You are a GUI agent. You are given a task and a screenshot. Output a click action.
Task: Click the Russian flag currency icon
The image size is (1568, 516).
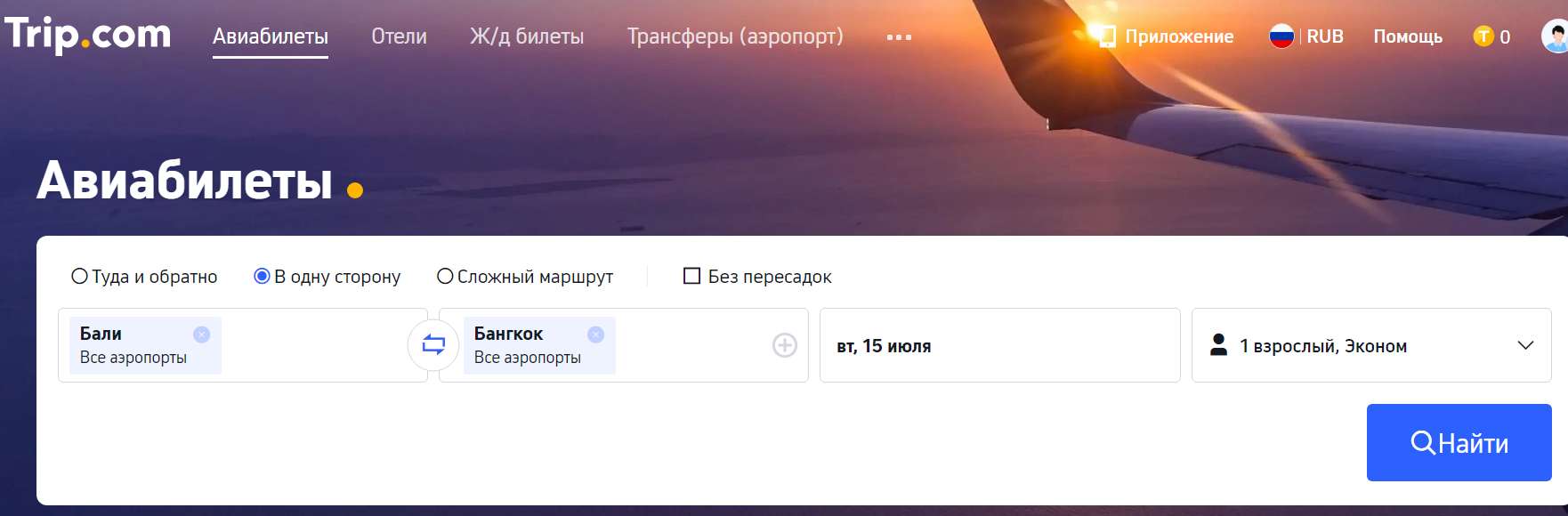[1281, 36]
